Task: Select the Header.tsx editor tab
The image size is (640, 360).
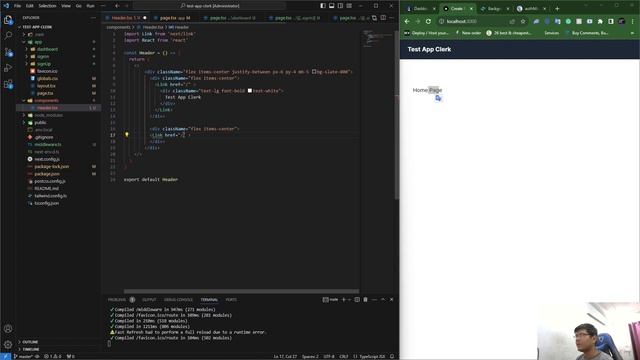Action: tap(126, 18)
